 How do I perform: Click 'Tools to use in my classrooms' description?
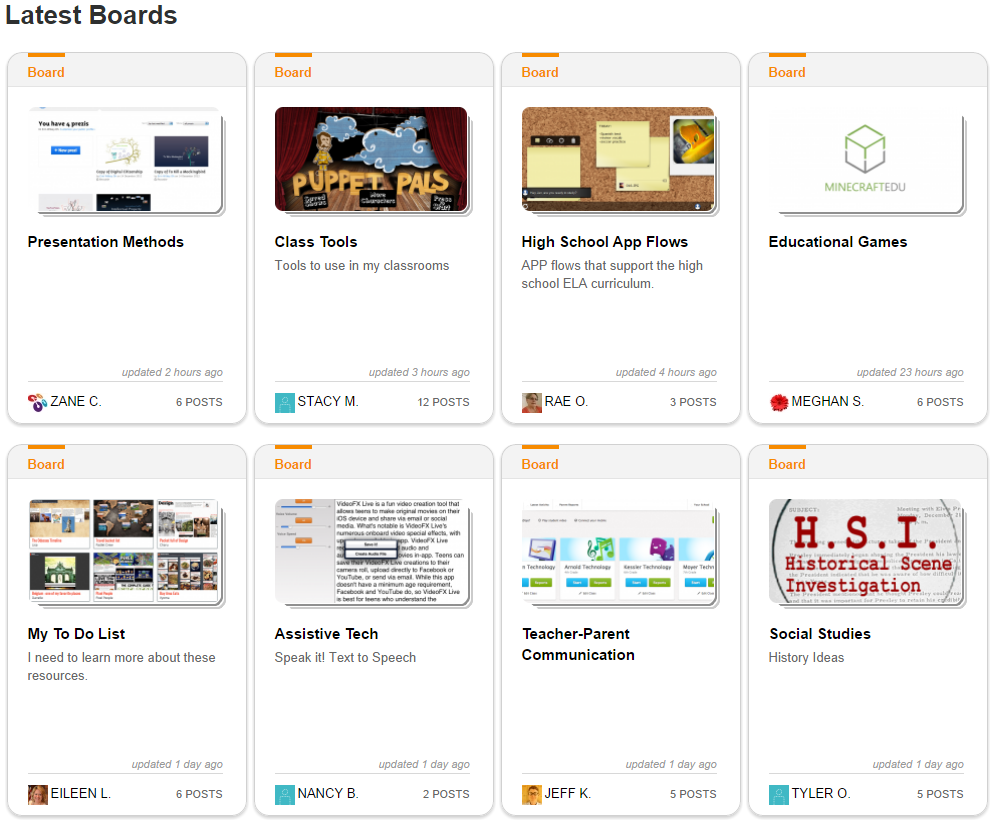click(x=362, y=266)
